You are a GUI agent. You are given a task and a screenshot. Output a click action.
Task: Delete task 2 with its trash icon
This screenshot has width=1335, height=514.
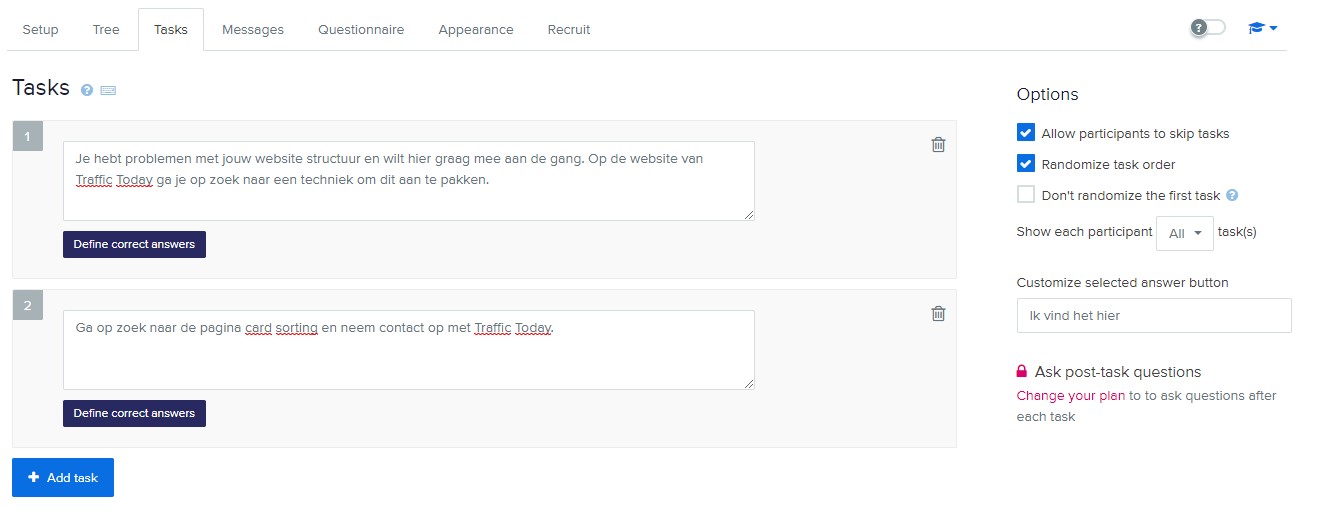click(938, 314)
